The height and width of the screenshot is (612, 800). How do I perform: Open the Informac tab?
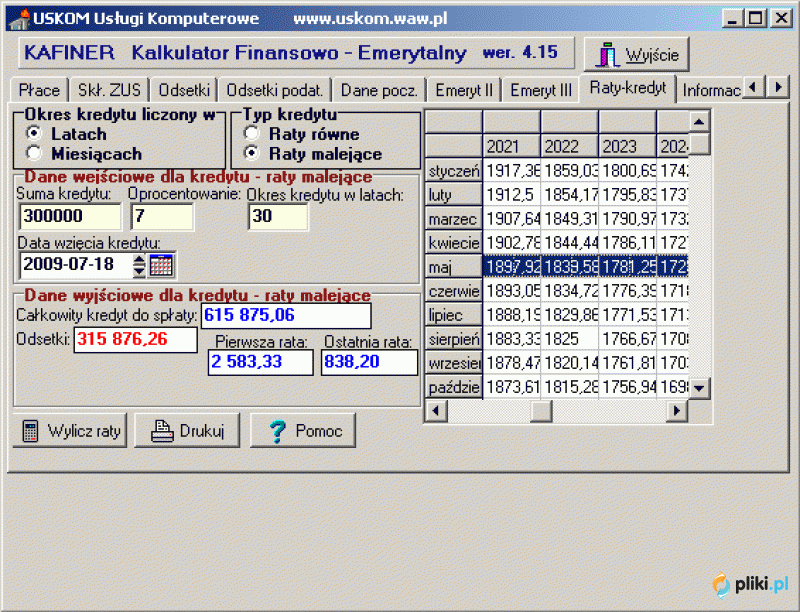pos(711,90)
